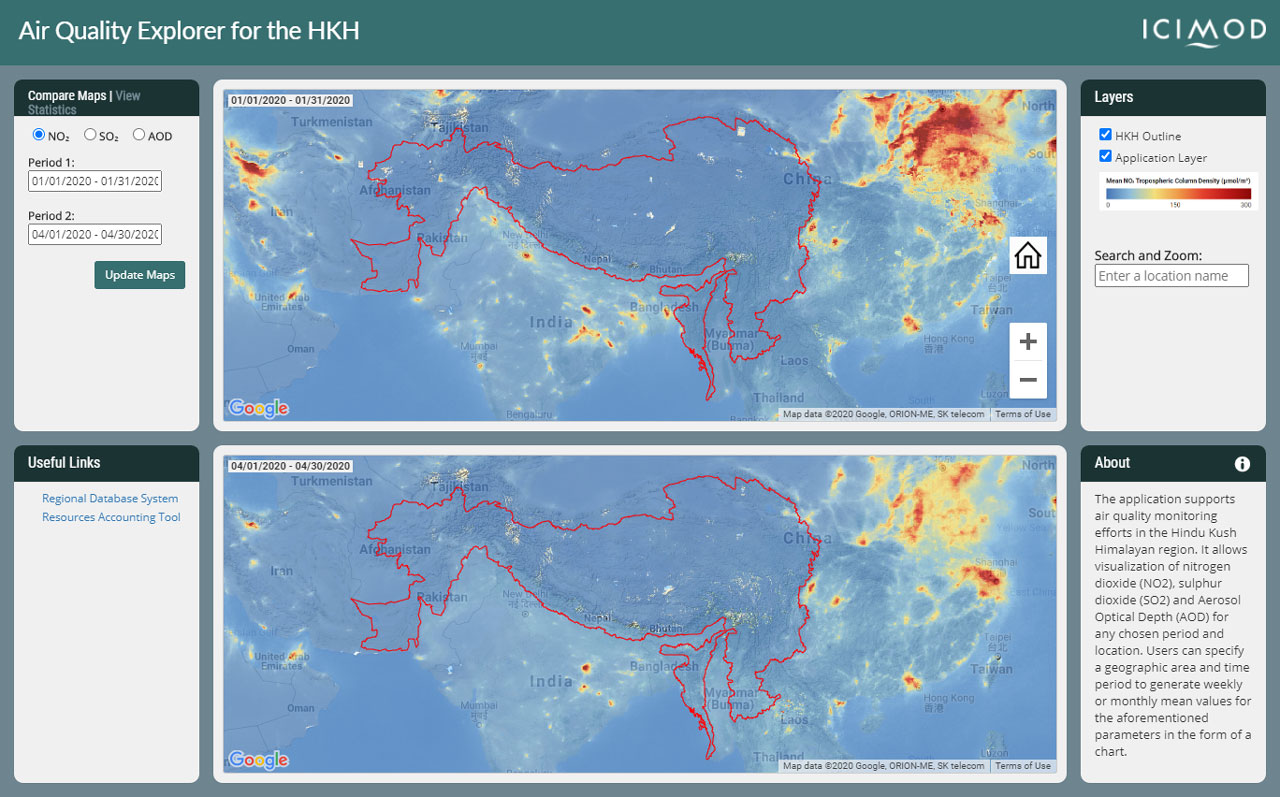Open the Regional Database System link
The height and width of the screenshot is (797, 1280).
click(x=110, y=498)
